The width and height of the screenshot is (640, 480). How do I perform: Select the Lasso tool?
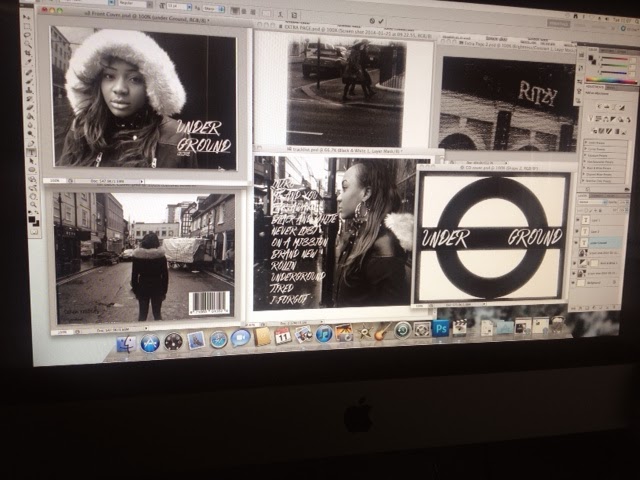pos(27,35)
